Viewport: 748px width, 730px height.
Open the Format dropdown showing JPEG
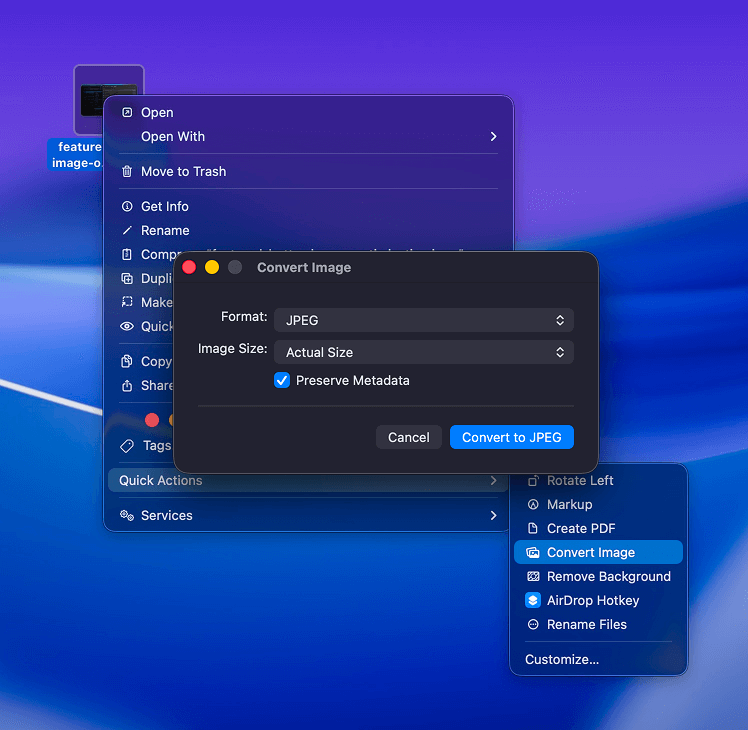tap(423, 320)
